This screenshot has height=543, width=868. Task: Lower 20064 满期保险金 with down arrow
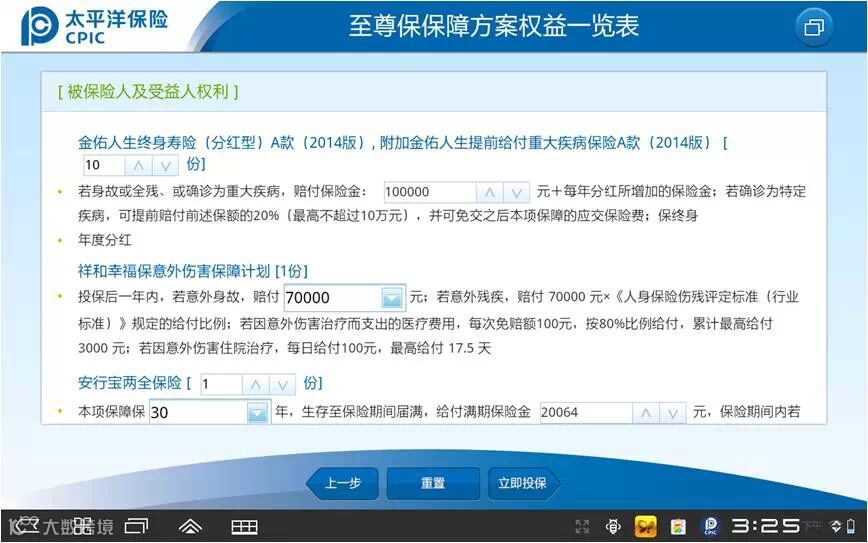point(673,412)
